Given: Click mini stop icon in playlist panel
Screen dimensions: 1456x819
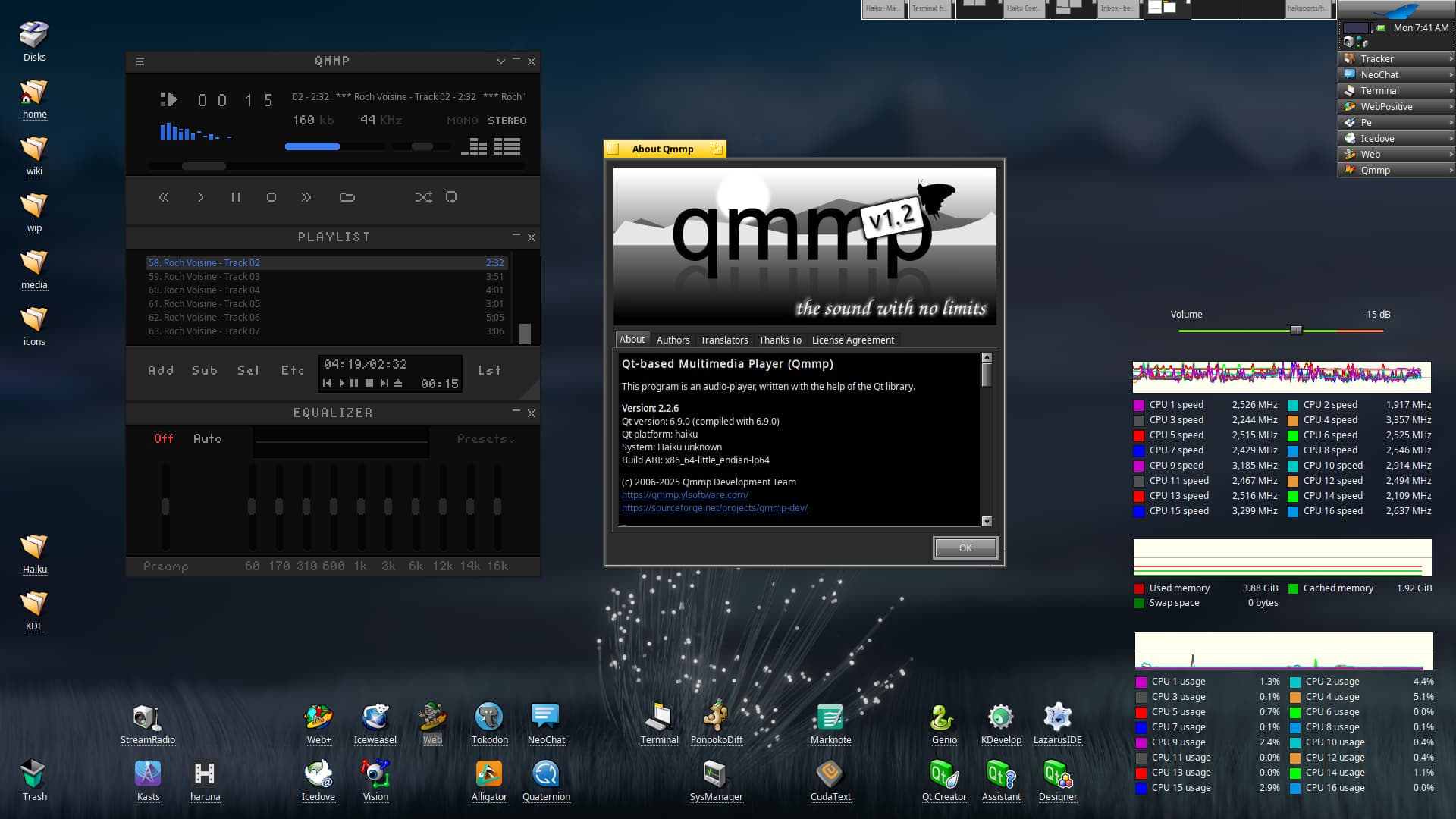Looking at the screenshot, I should tap(369, 384).
